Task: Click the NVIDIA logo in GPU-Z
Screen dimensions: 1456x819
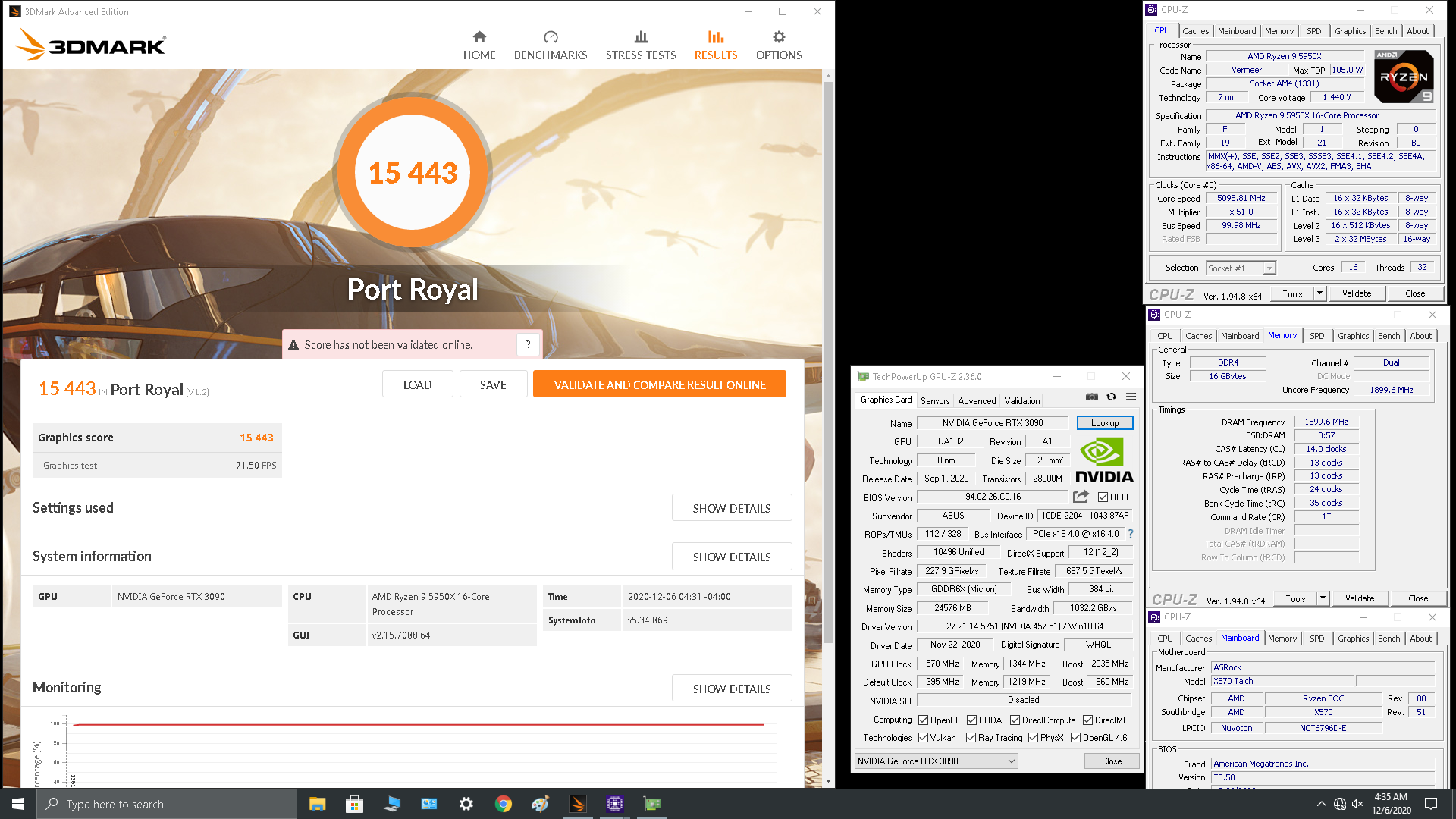Action: pyautogui.click(x=1103, y=460)
